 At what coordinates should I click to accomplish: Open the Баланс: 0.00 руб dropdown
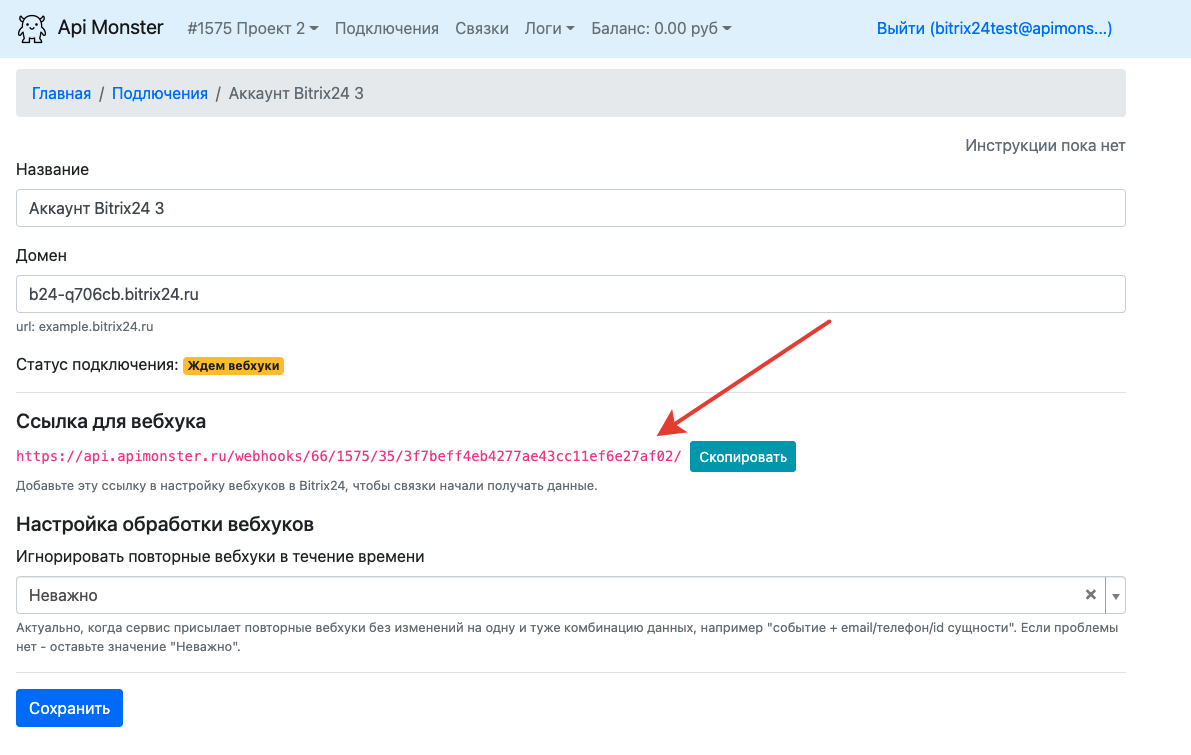(661, 29)
